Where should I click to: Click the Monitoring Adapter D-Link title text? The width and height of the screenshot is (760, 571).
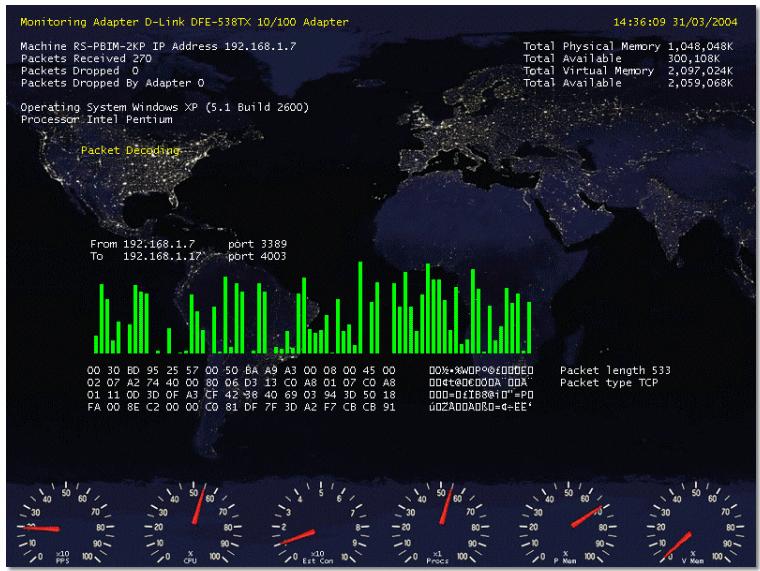(x=184, y=22)
